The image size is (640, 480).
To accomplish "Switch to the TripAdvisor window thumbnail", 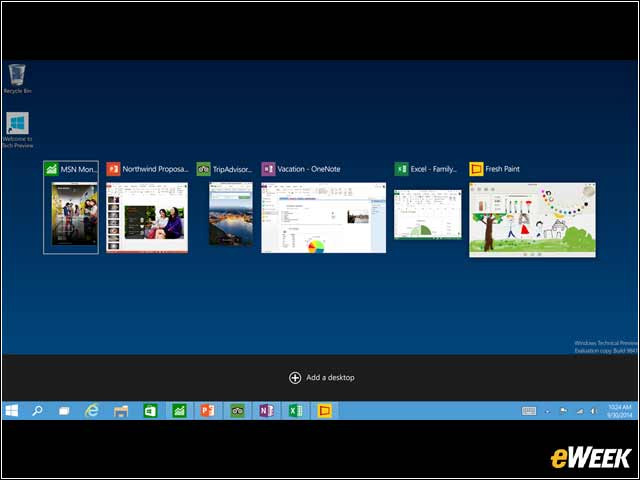I will point(231,213).
